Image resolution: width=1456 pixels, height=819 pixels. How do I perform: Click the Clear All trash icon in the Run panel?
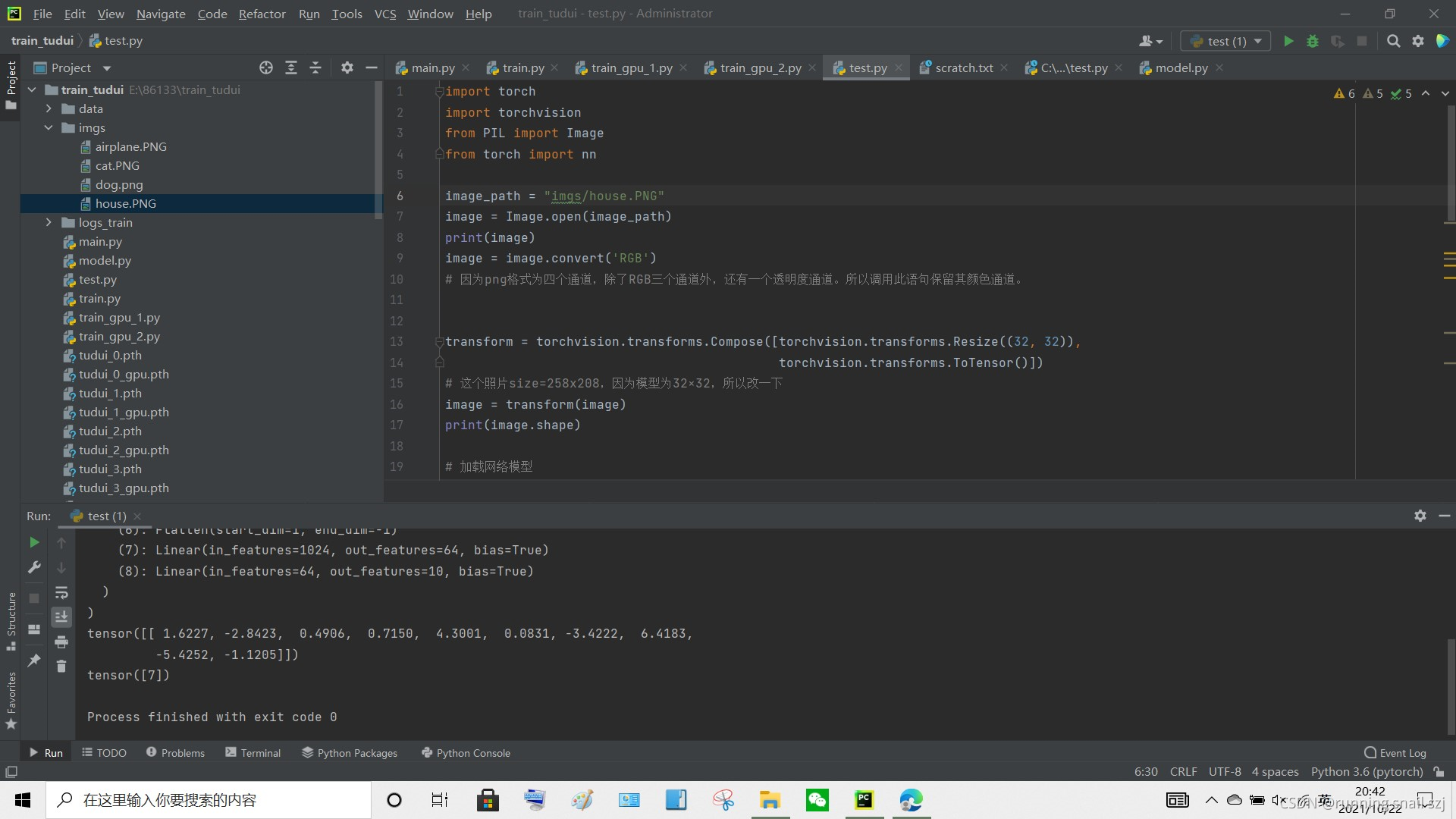click(x=61, y=666)
